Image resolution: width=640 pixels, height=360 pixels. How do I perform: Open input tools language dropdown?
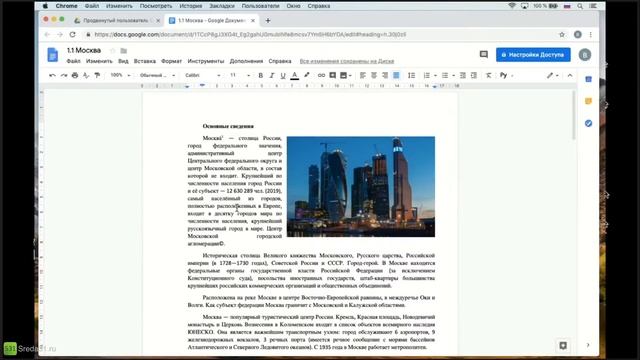(x=506, y=76)
